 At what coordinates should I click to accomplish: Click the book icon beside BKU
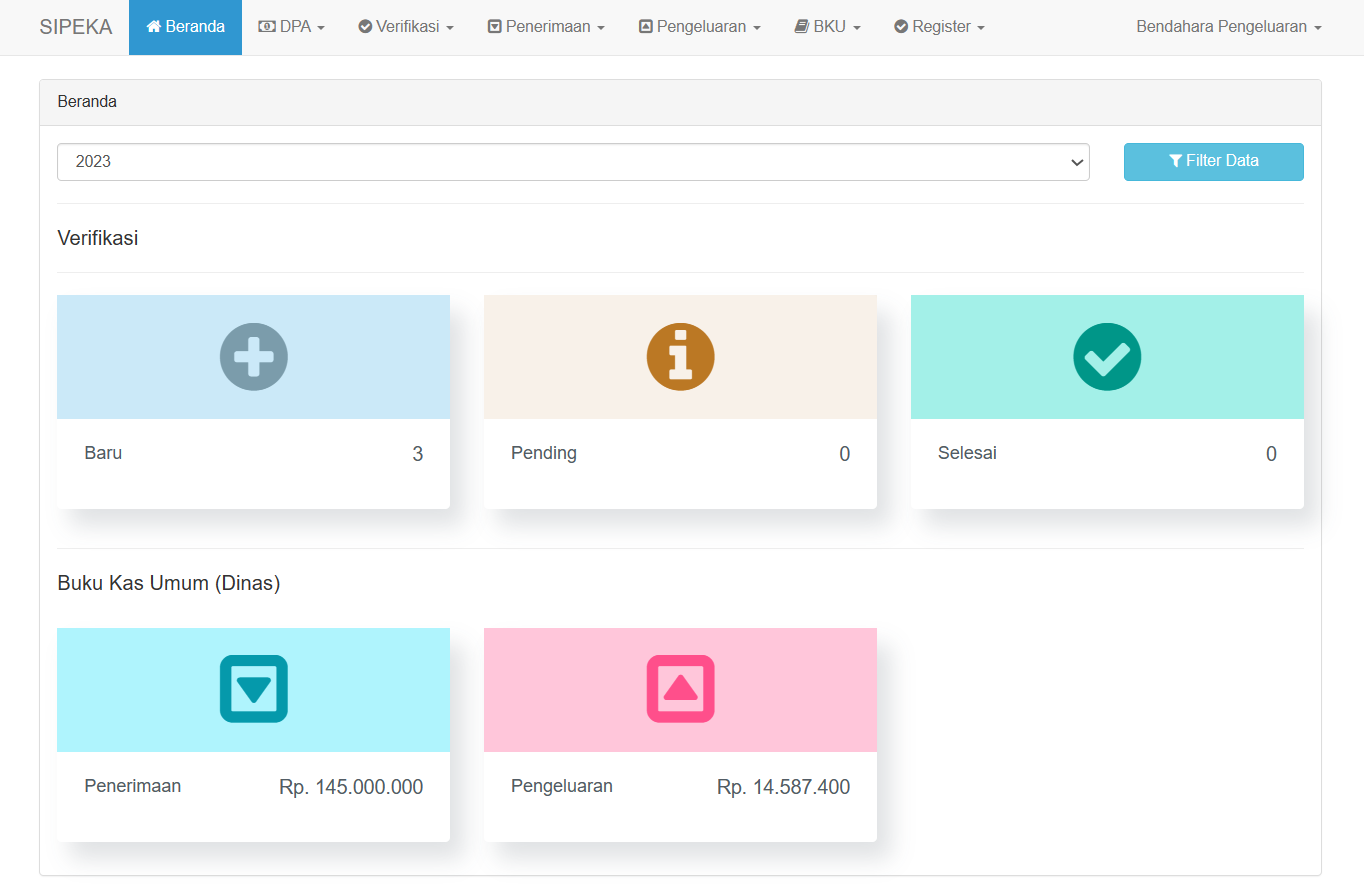[802, 27]
